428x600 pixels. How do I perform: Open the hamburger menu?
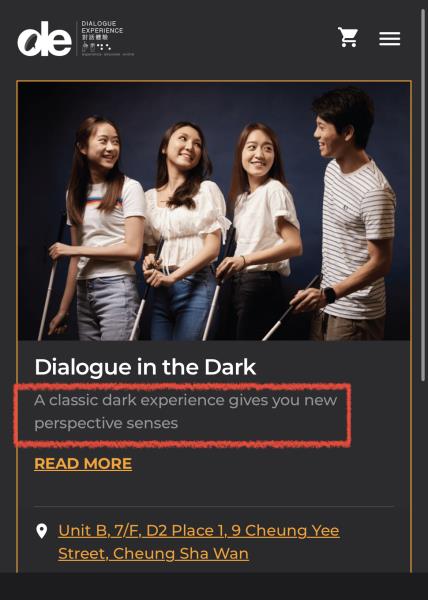(x=389, y=39)
